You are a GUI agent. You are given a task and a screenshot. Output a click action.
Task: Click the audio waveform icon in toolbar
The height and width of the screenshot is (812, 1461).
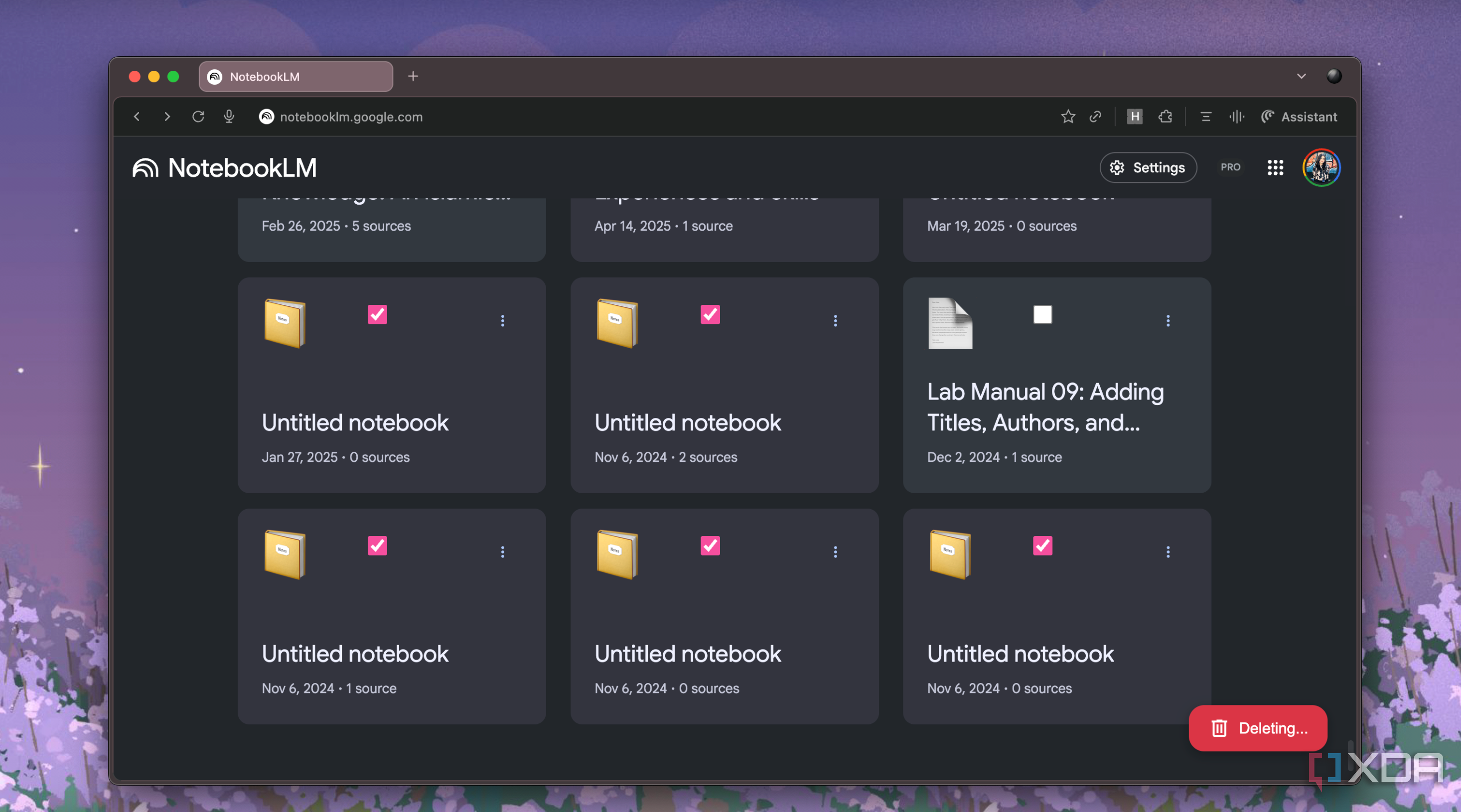tap(1236, 117)
